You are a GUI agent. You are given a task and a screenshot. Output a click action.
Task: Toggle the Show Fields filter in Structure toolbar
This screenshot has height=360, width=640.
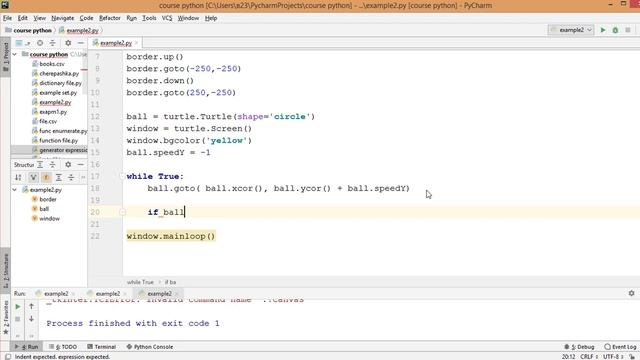coord(46,177)
